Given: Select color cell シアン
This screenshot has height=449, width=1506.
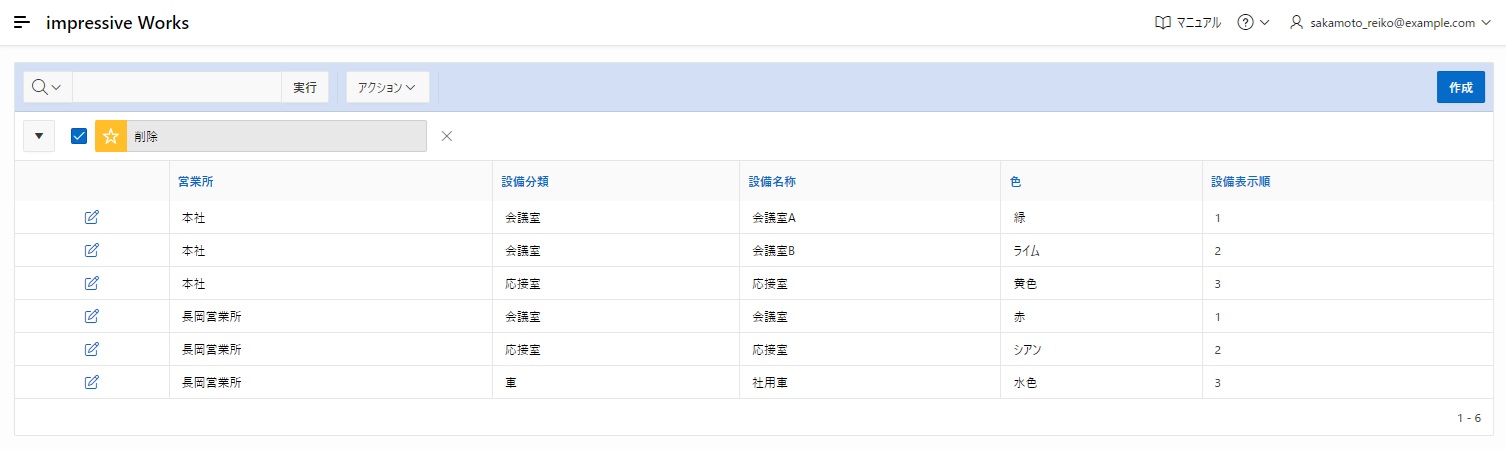Looking at the screenshot, I should 1101,349.
